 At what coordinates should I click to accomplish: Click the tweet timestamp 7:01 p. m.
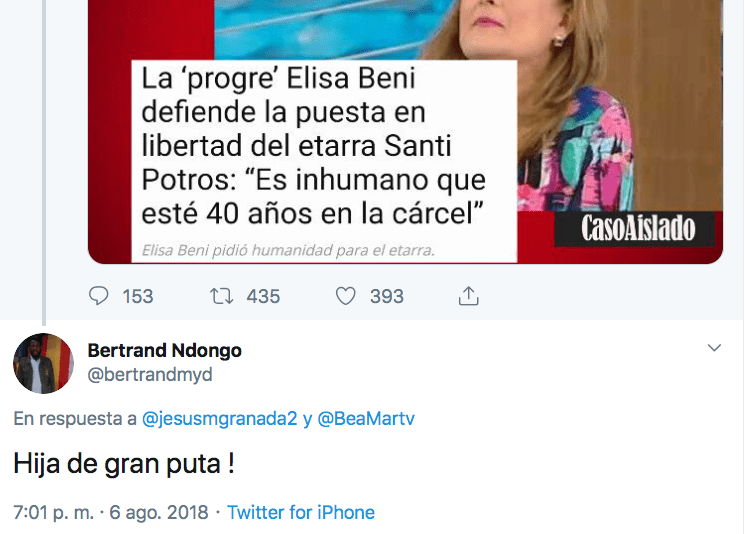[54, 512]
